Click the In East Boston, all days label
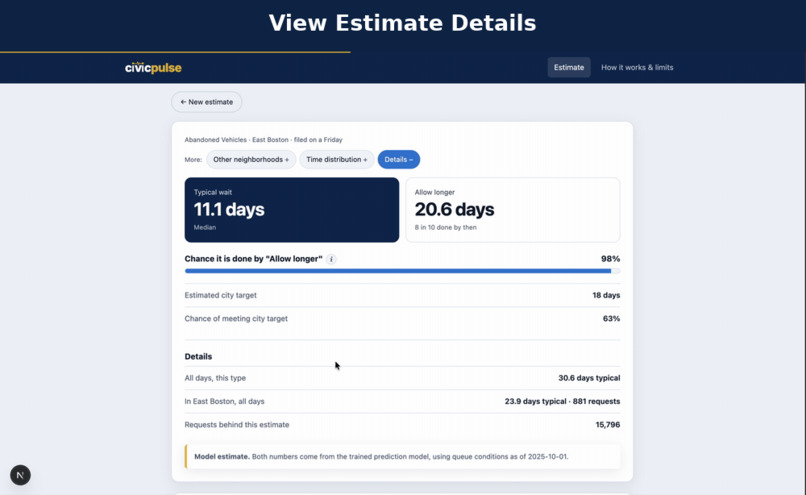The image size is (806, 495). (x=224, y=401)
